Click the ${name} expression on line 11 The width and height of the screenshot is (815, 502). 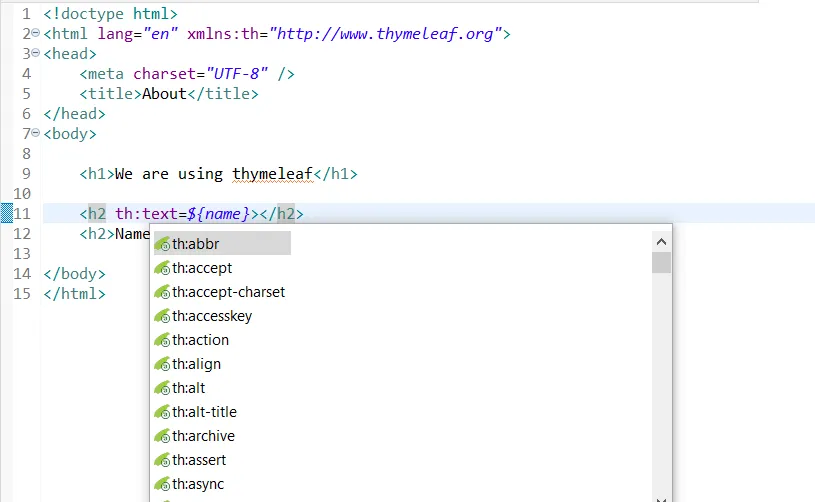point(218,214)
